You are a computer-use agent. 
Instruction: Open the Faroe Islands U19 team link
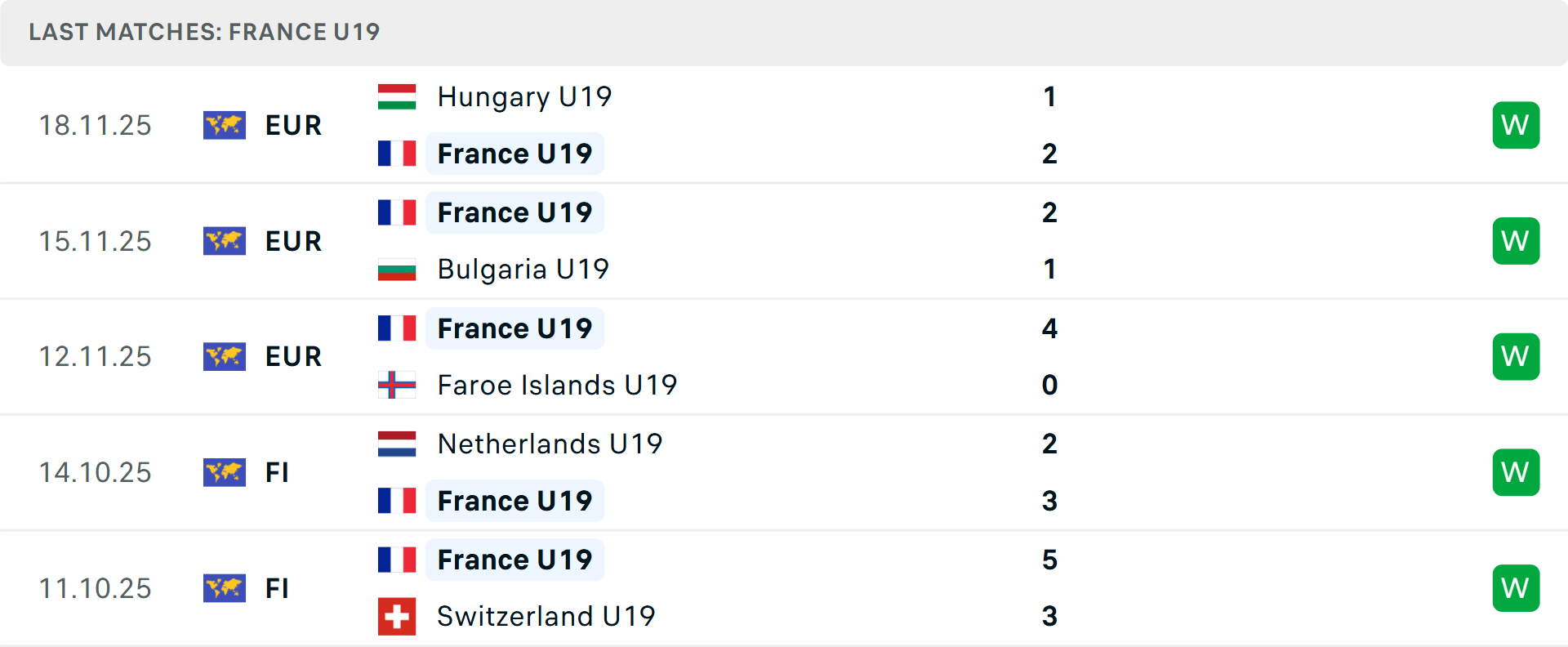(x=557, y=385)
